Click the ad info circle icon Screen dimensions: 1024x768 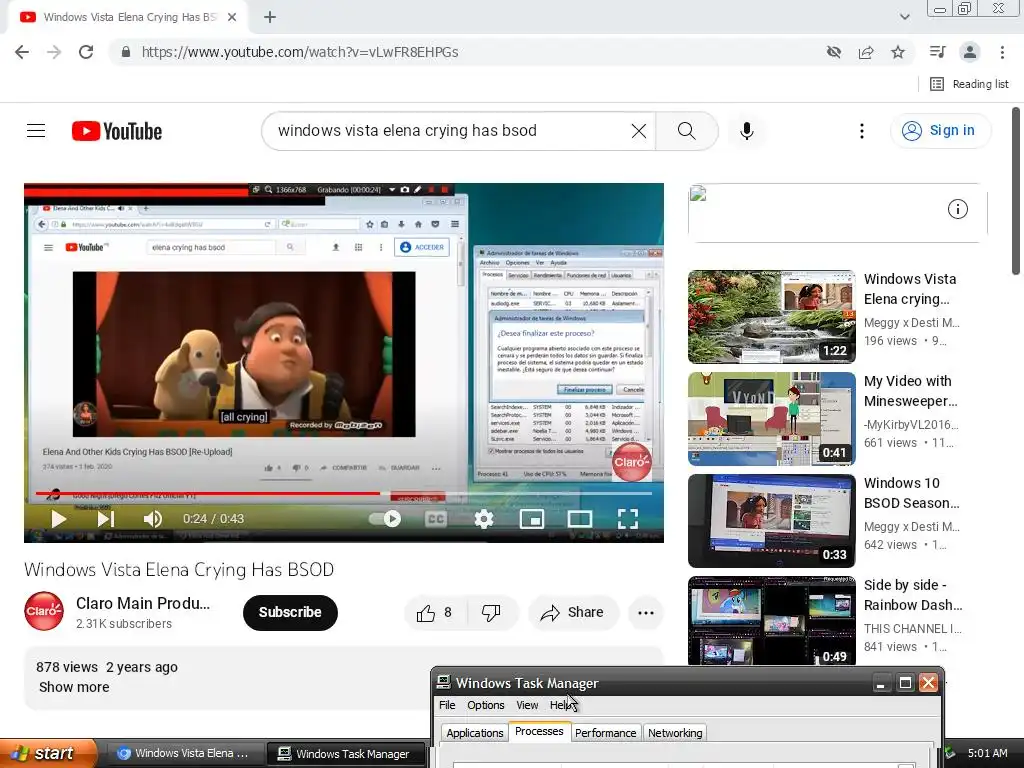(957, 210)
